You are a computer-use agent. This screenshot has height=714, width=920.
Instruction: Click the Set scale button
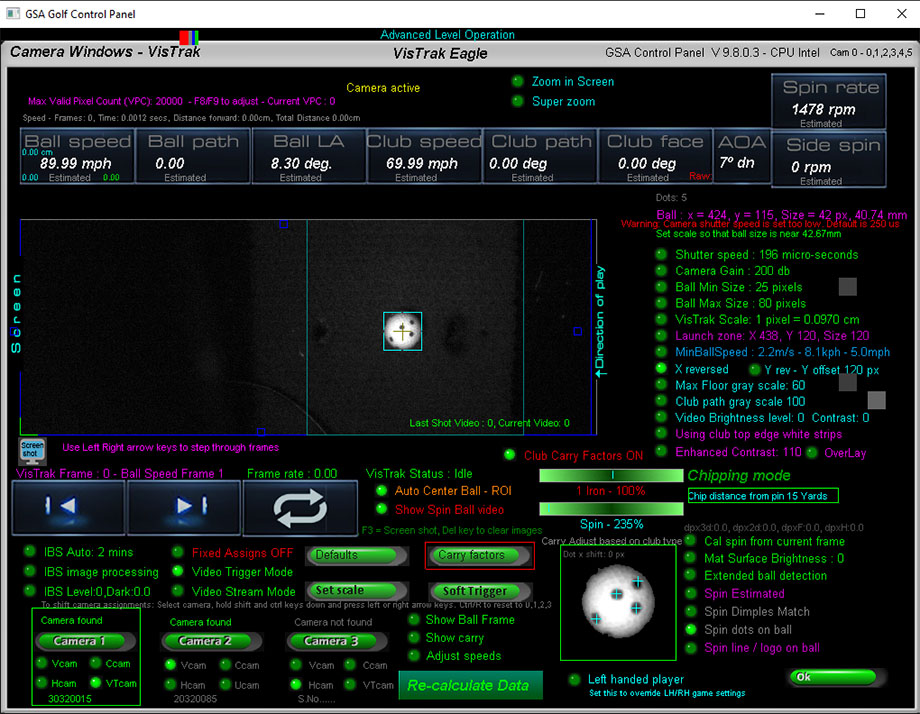click(357, 590)
